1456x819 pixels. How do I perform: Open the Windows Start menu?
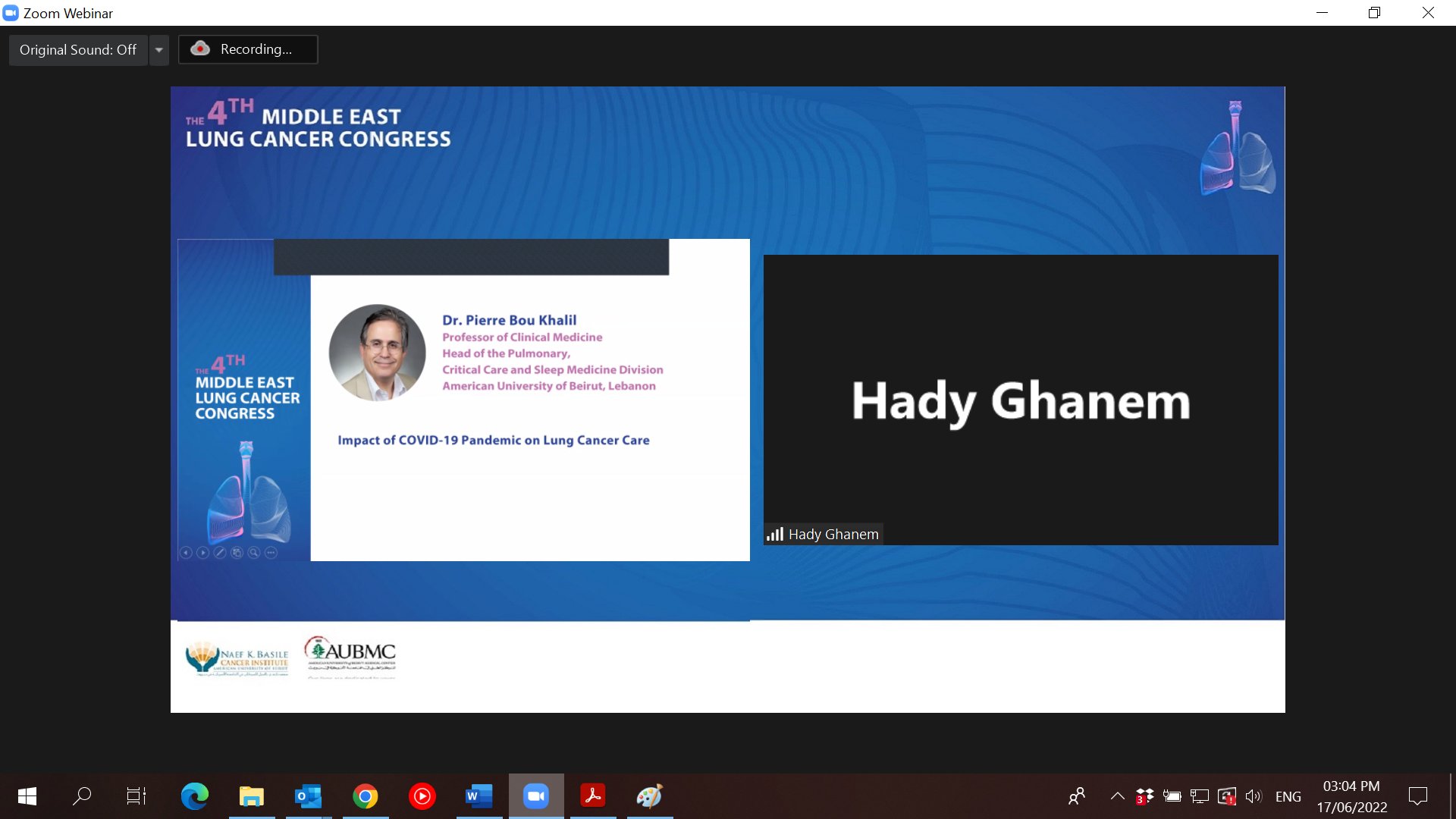tap(27, 796)
